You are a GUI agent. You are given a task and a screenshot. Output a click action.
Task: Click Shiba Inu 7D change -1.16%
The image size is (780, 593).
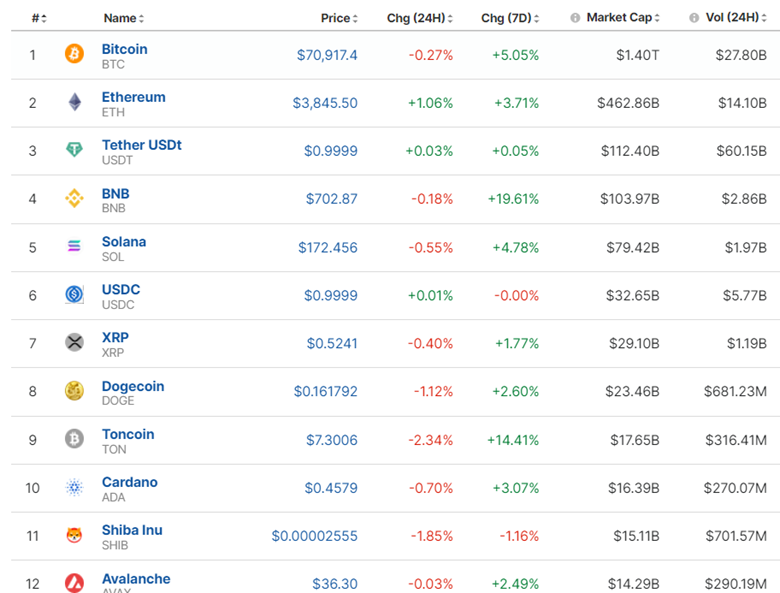coord(519,536)
